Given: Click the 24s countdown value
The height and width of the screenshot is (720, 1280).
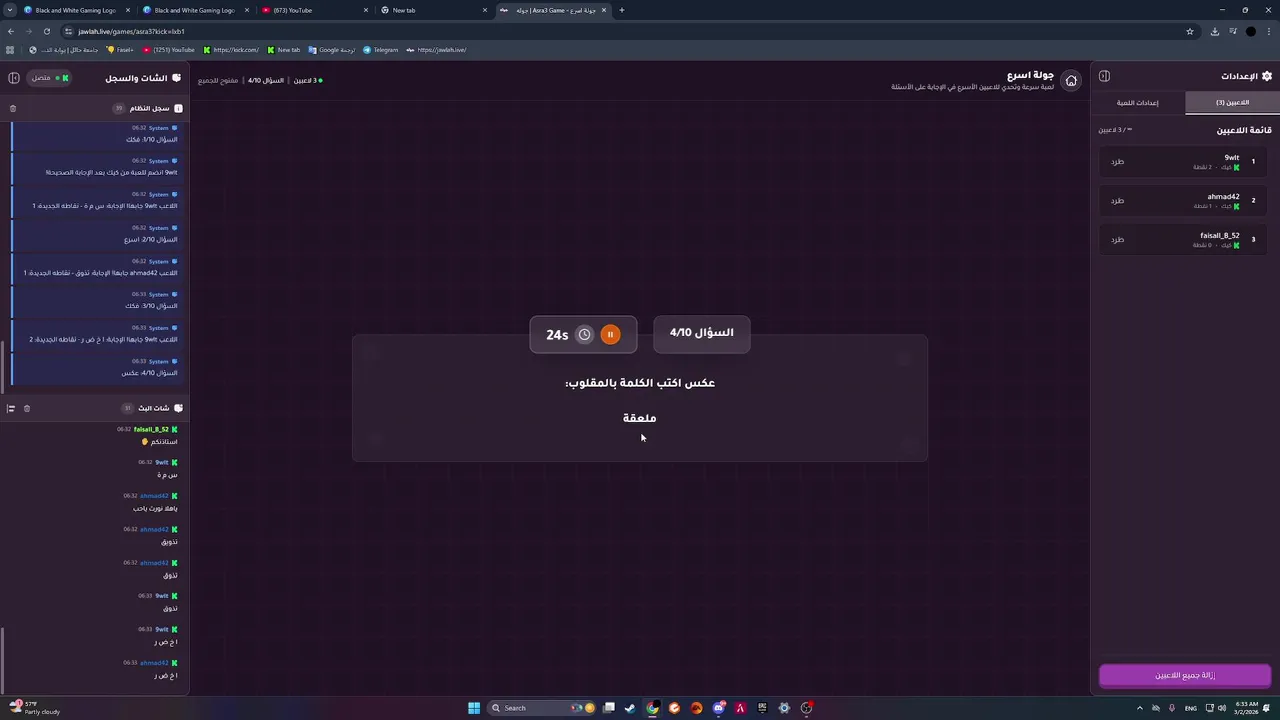Looking at the screenshot, I should (557, 335).
